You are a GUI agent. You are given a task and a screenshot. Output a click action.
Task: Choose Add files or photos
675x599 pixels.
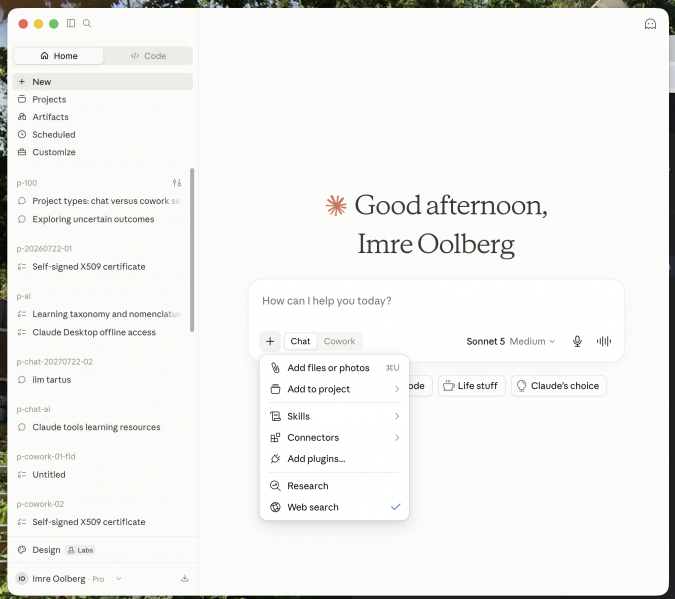point(334,368)
